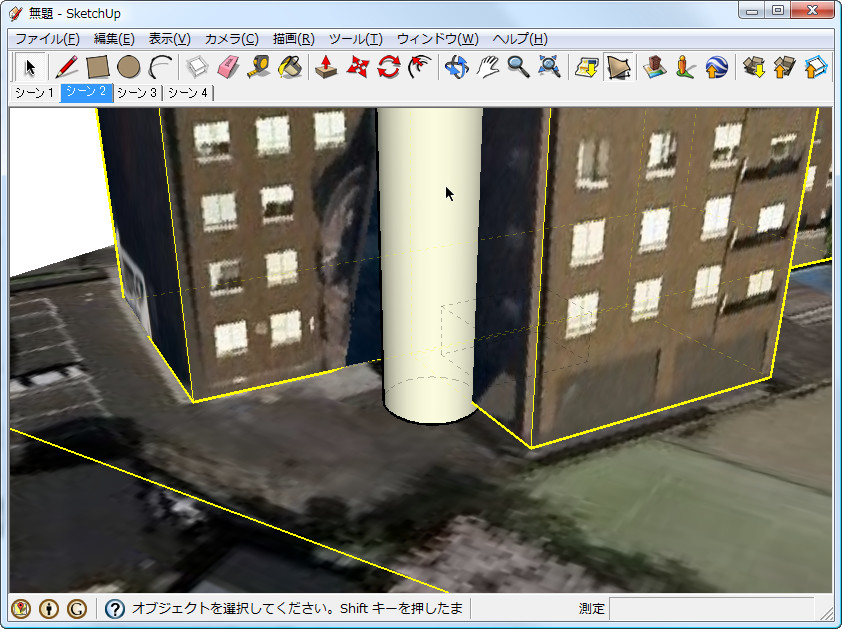Click the Share Model upload icon

pyautogui.click(x=785, y=67)
